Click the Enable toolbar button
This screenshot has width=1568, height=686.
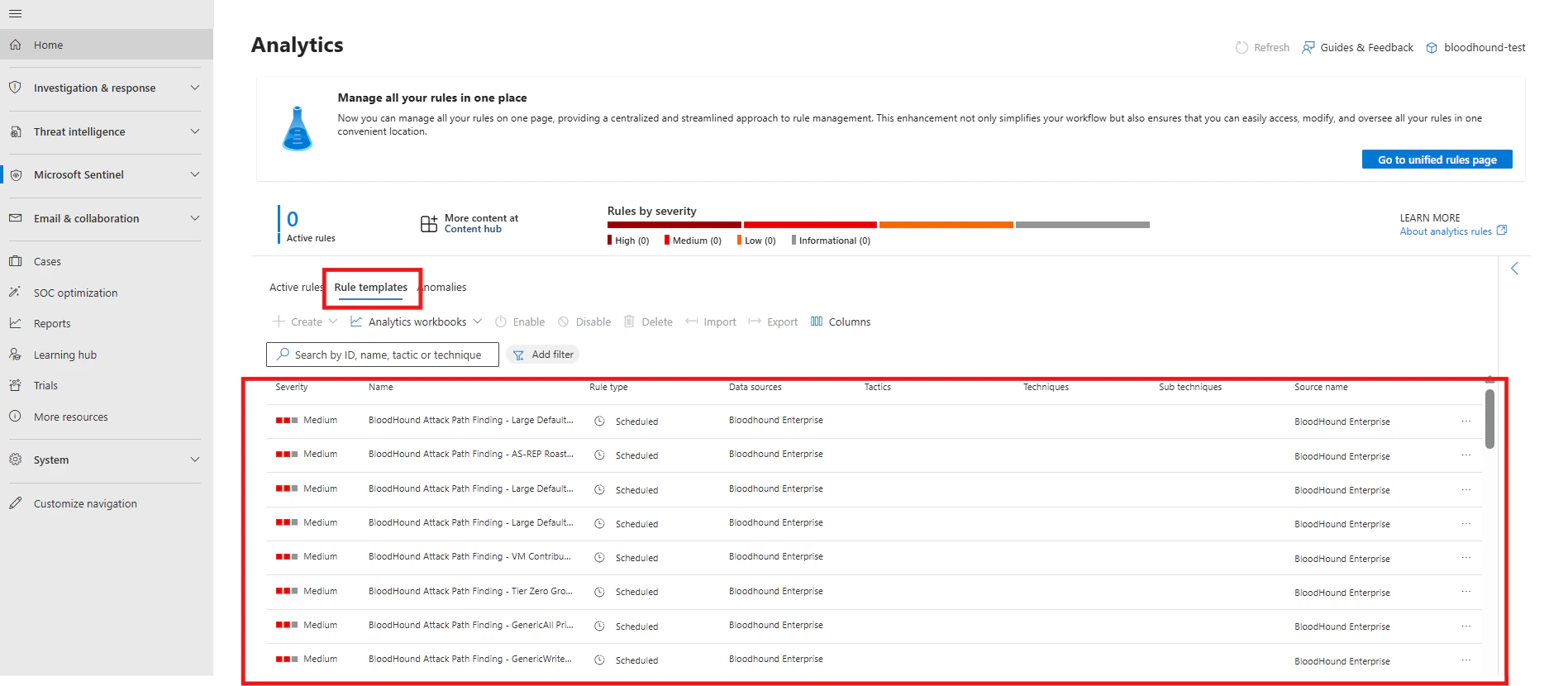(x=520, y=322)
